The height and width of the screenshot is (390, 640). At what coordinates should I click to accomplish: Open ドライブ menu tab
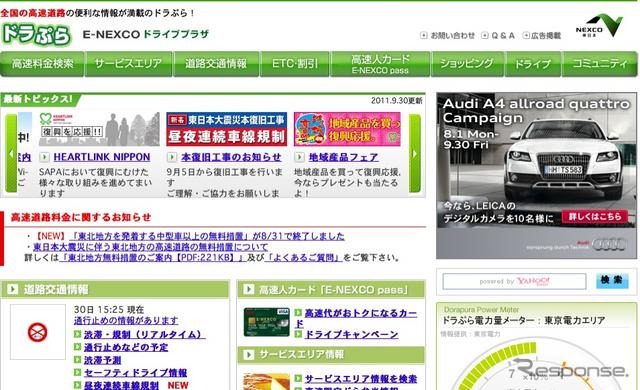click(x=533, y=64)
